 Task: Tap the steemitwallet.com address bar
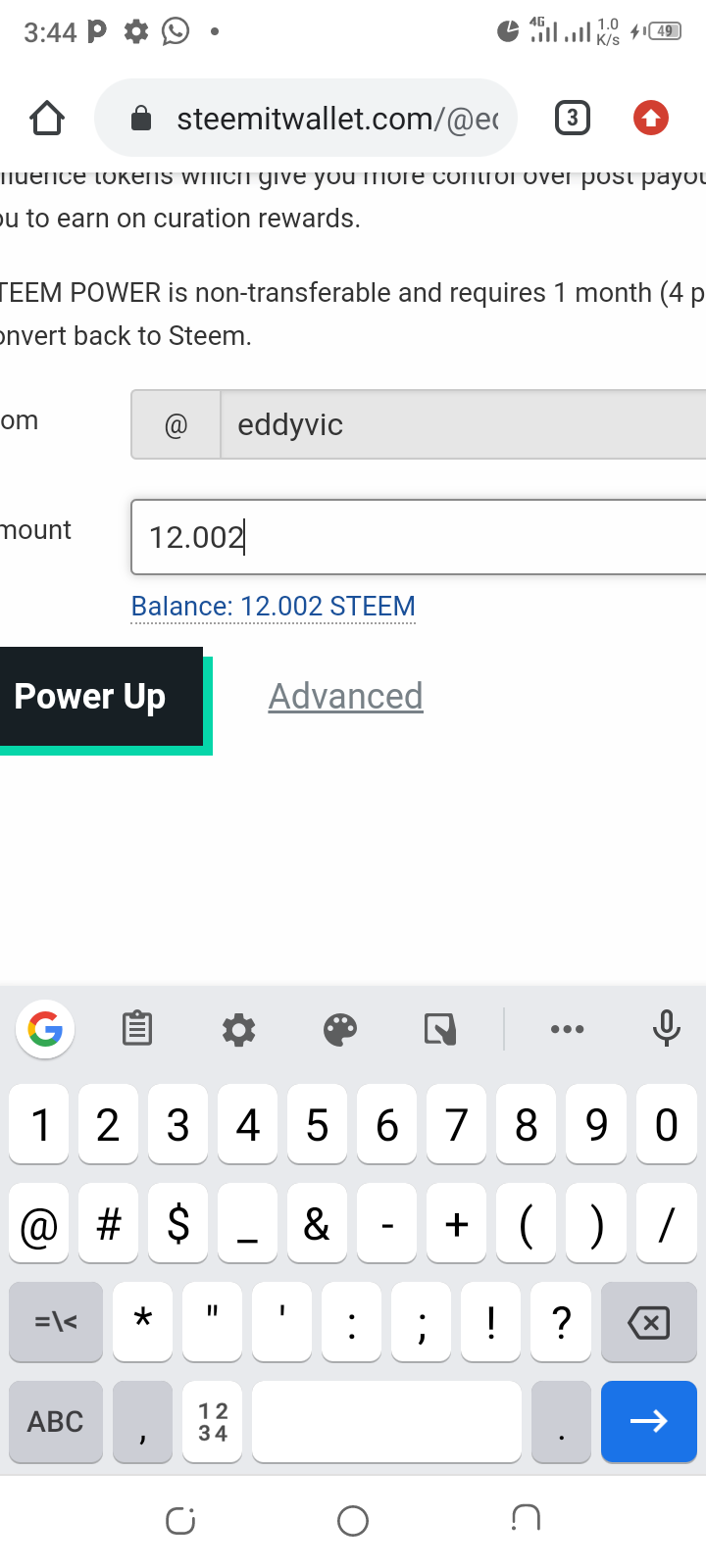[x=306, y=119]
